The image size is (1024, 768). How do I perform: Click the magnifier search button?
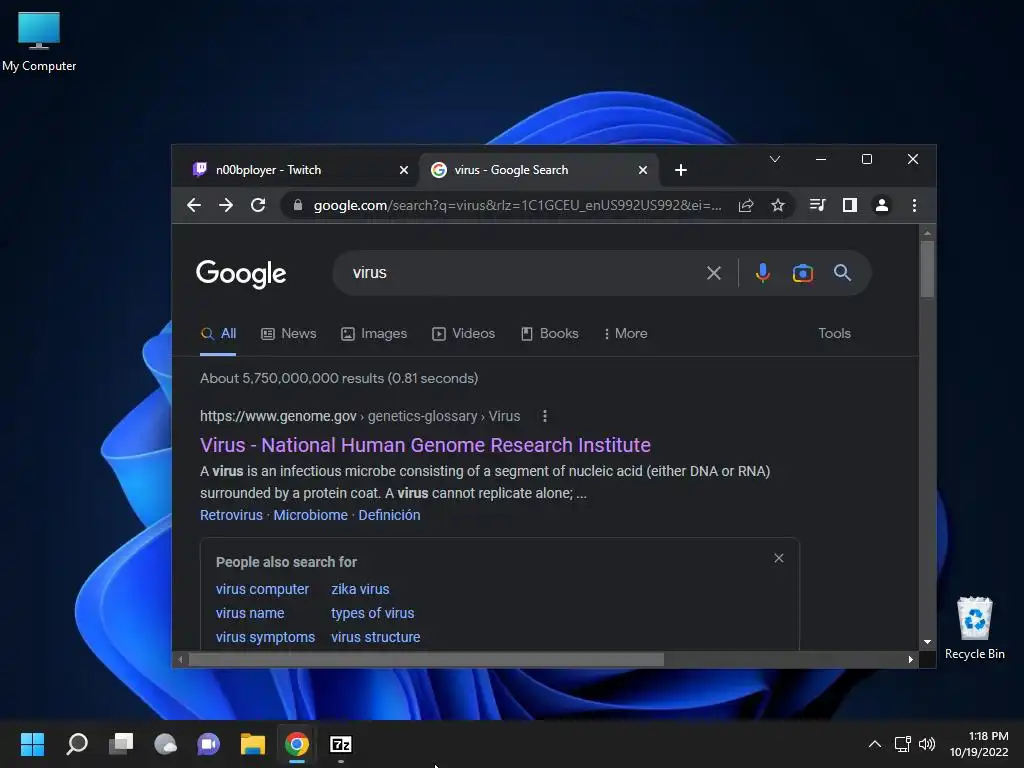tap(842, 273)
